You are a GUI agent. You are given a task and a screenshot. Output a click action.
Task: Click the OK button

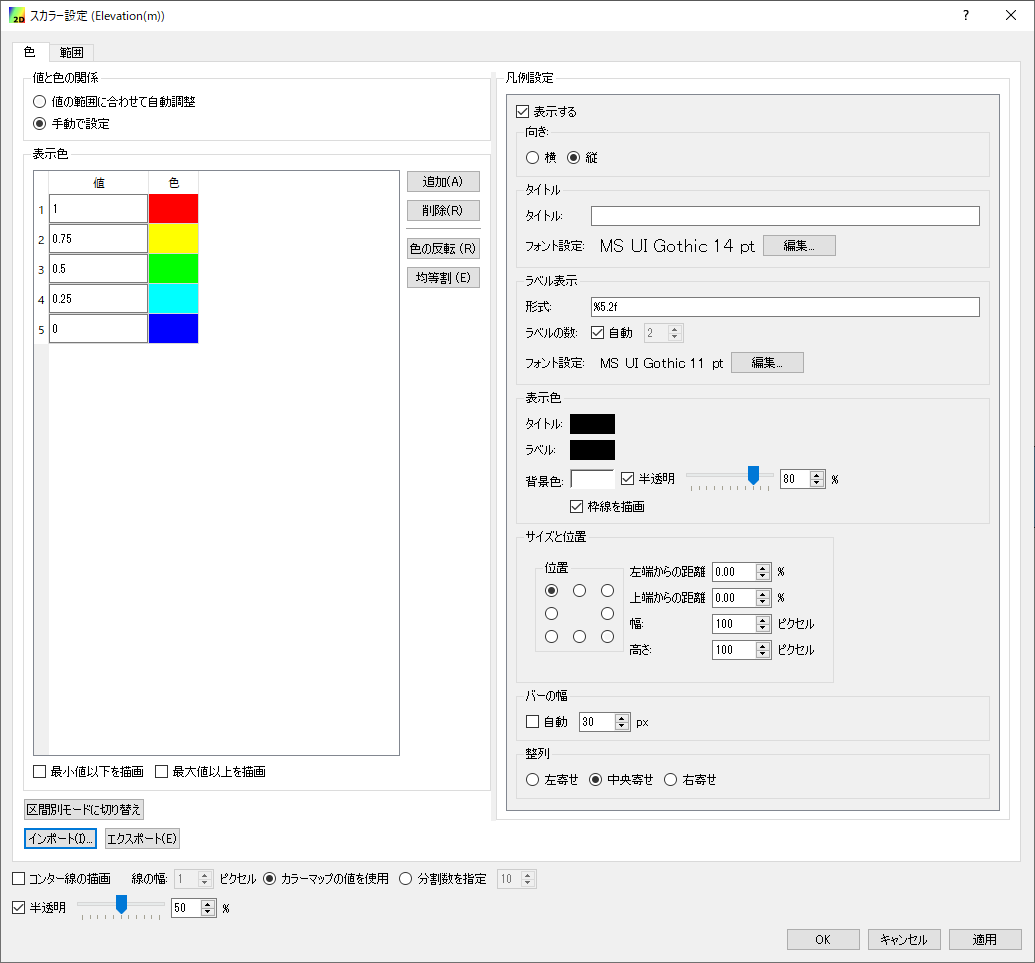[x=823, y=939]
